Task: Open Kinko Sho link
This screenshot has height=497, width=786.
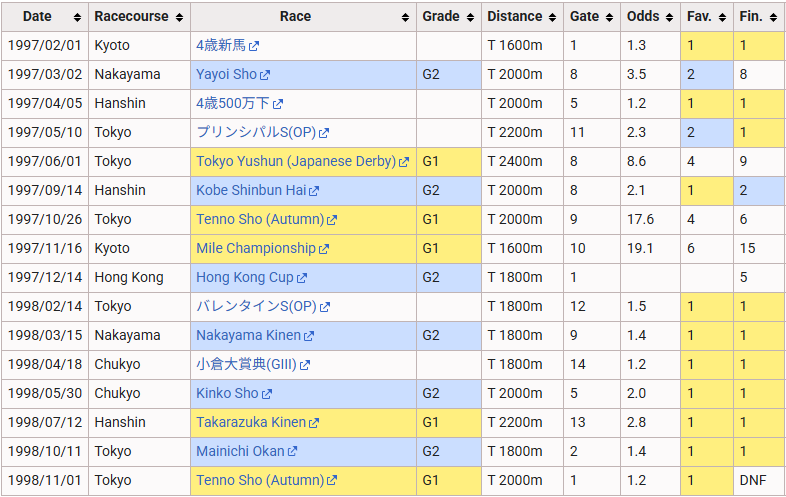Action: 228,393
